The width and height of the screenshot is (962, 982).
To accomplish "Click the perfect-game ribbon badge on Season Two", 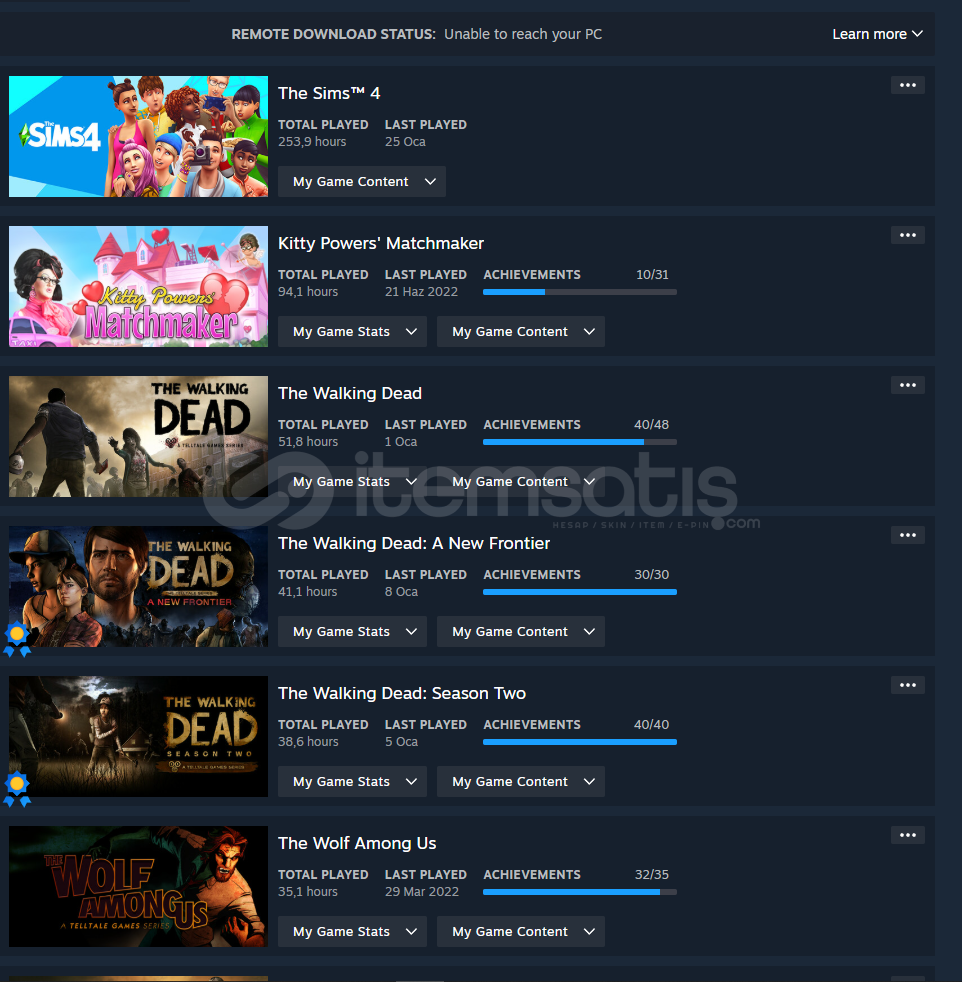I will [17, 789].
